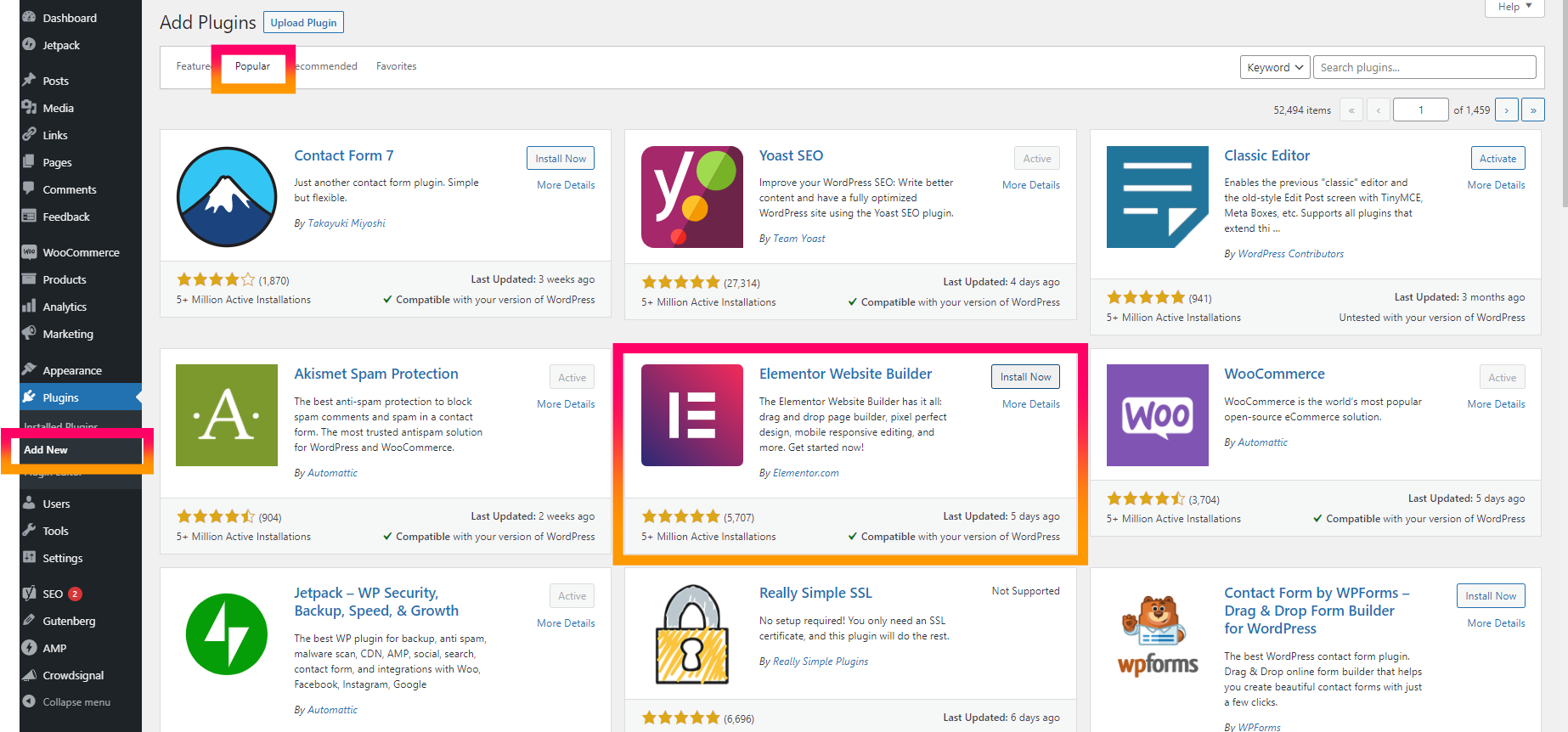Click the Feedback icon in the sidebar
Image resolution: width=1568 pixels, height=732 pixels.
(30, 217)
